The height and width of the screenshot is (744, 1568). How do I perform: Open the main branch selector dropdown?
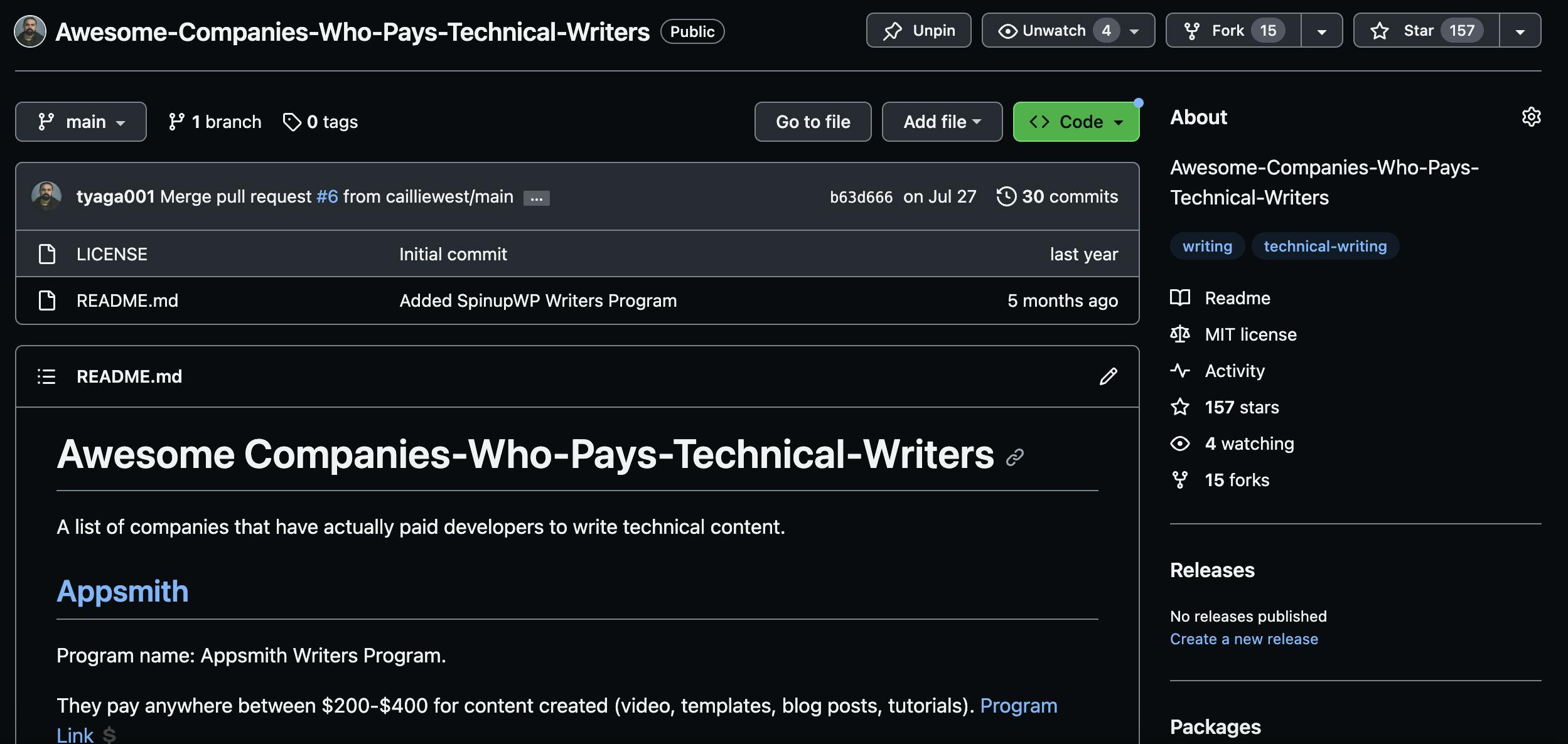81,122
